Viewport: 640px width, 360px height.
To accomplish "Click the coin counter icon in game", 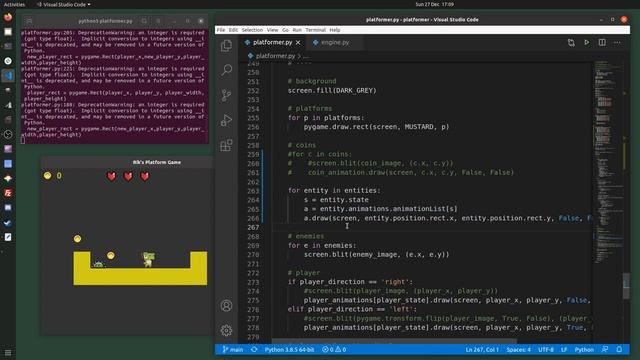I will click(x=47, y=176).
